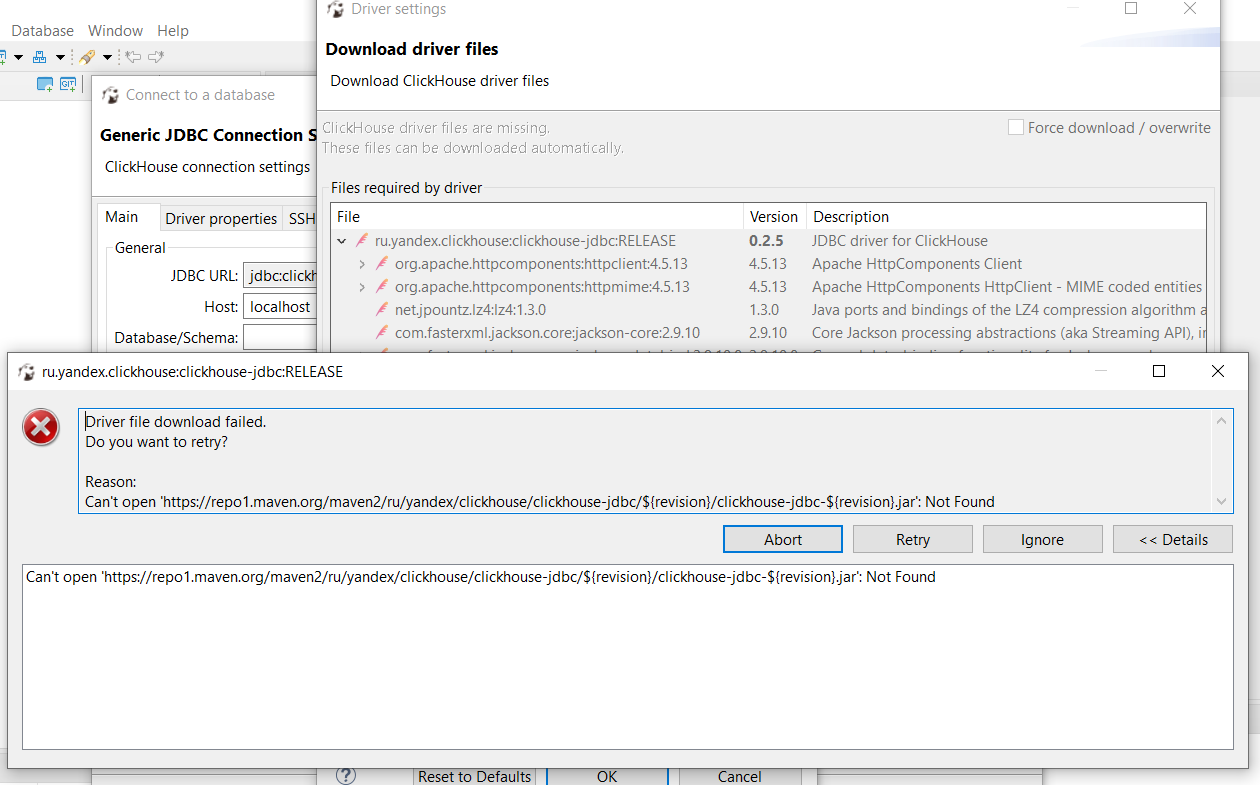Click the create new project icon
The width and height of the screenshot is (1260, 785).
coord(44,84)
